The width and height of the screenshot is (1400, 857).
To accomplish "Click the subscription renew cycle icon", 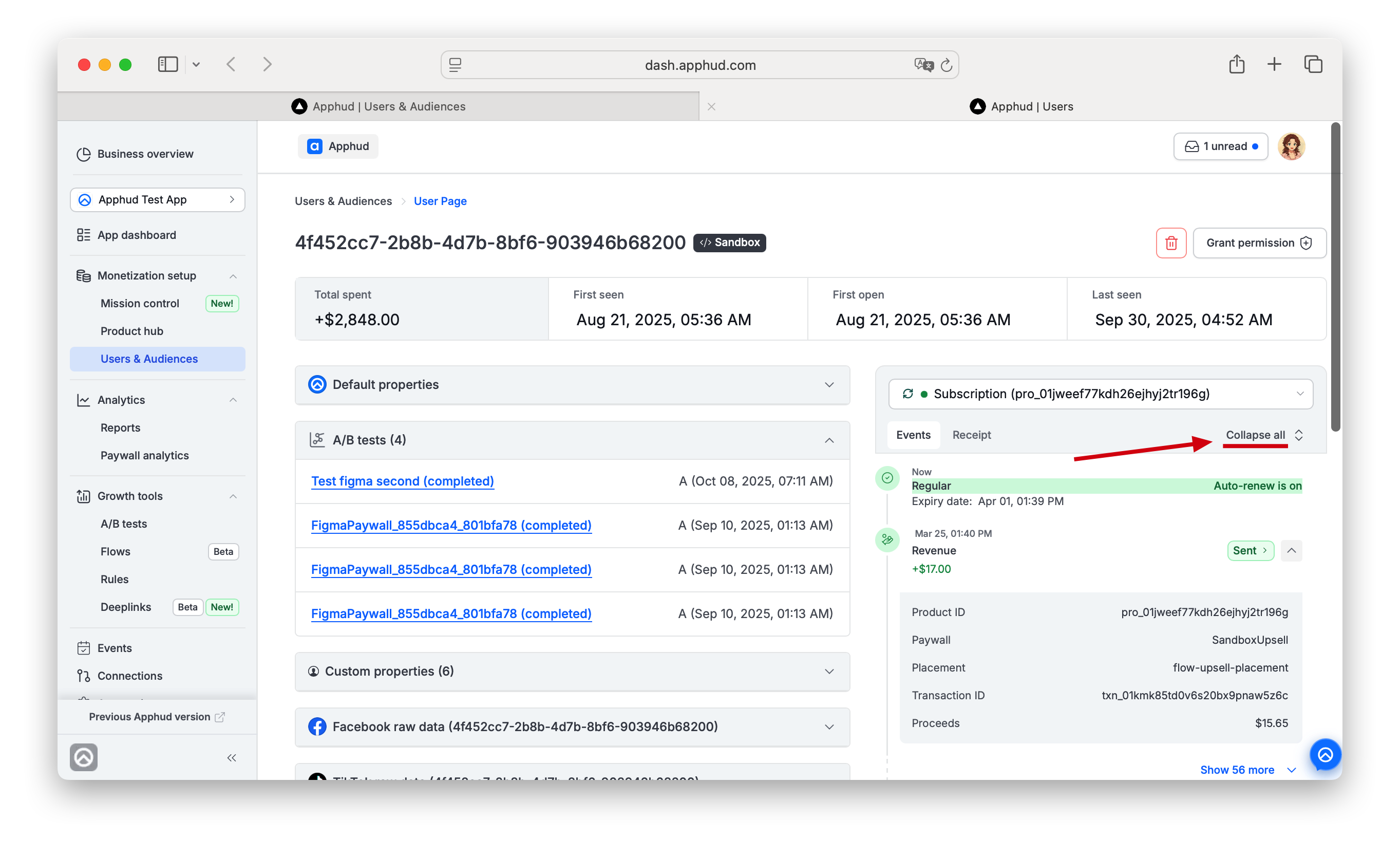I will point(907,394).
